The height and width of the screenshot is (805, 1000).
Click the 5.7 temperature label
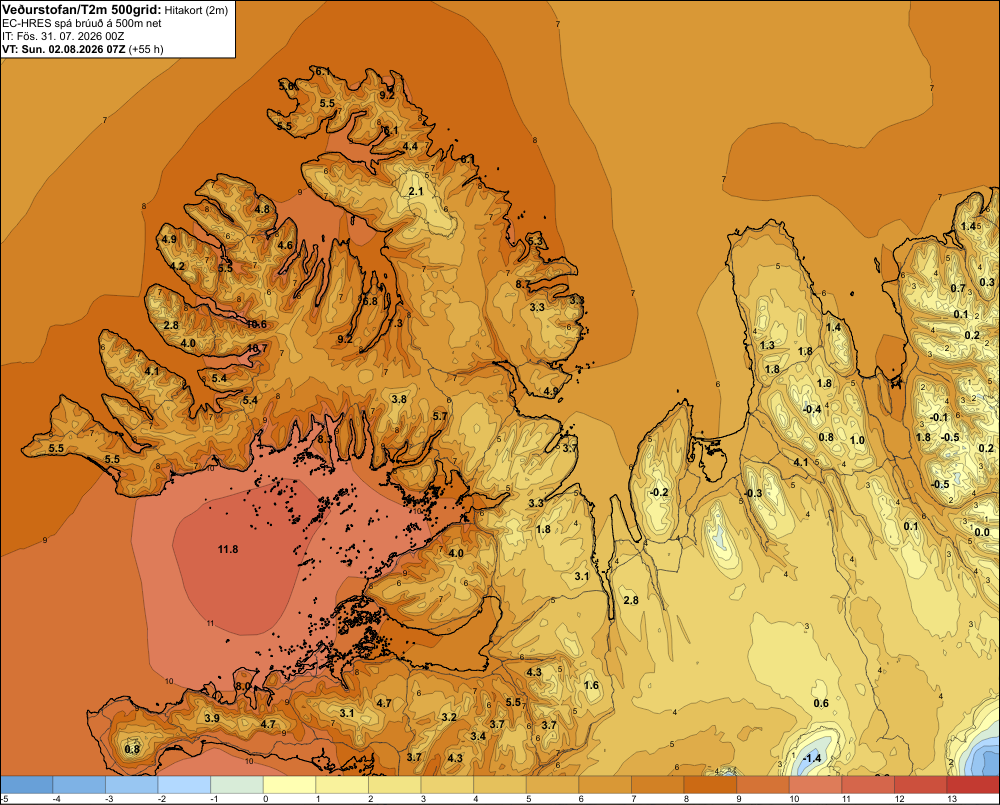(x=439, y=417)
